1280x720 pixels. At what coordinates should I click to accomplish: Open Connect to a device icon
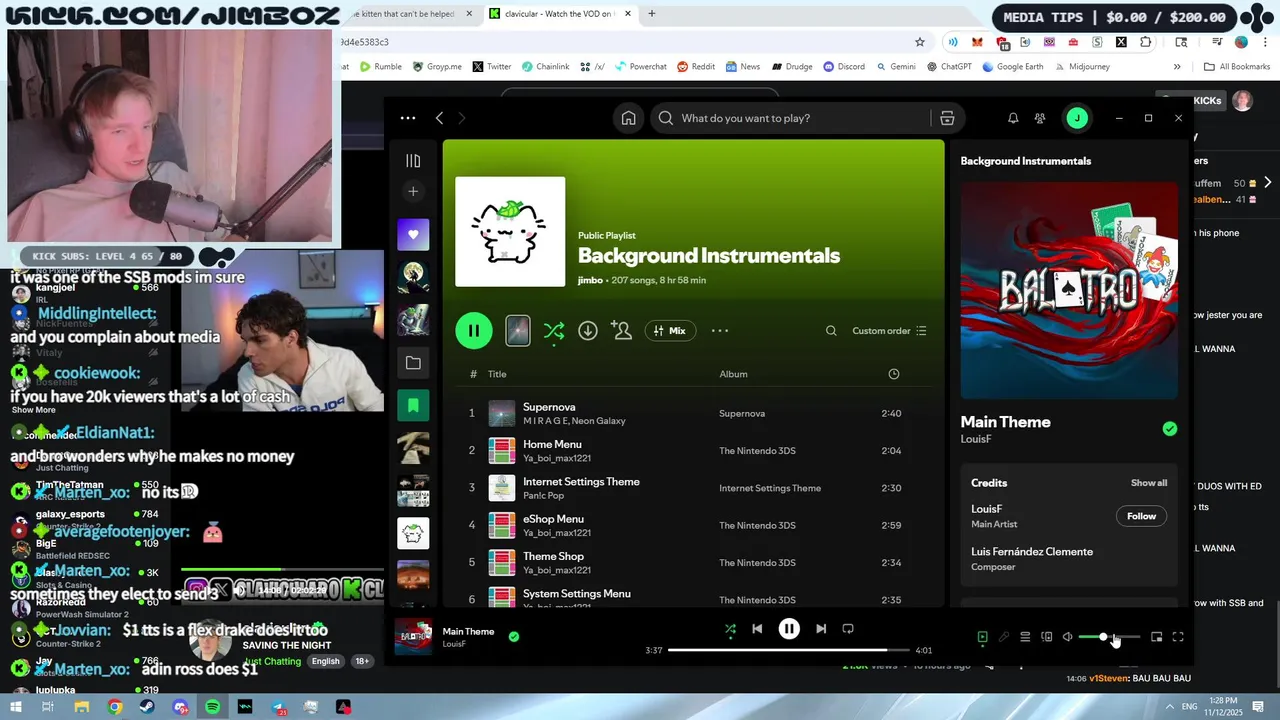coord(1047,637)
